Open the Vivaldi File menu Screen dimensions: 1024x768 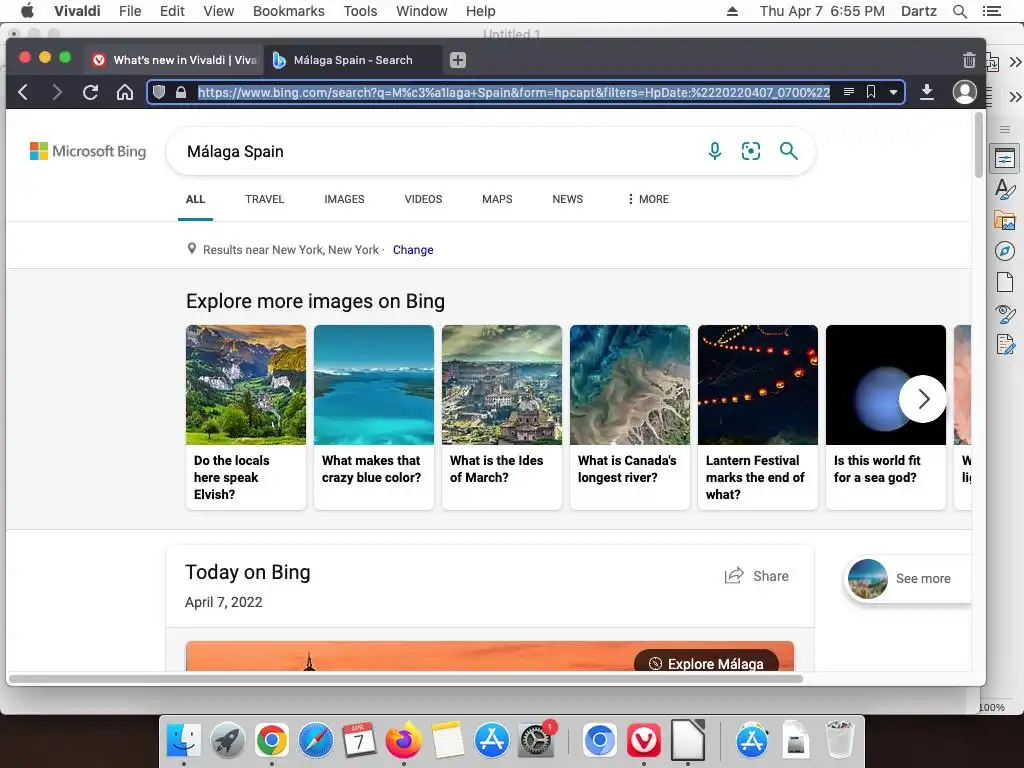130,11
